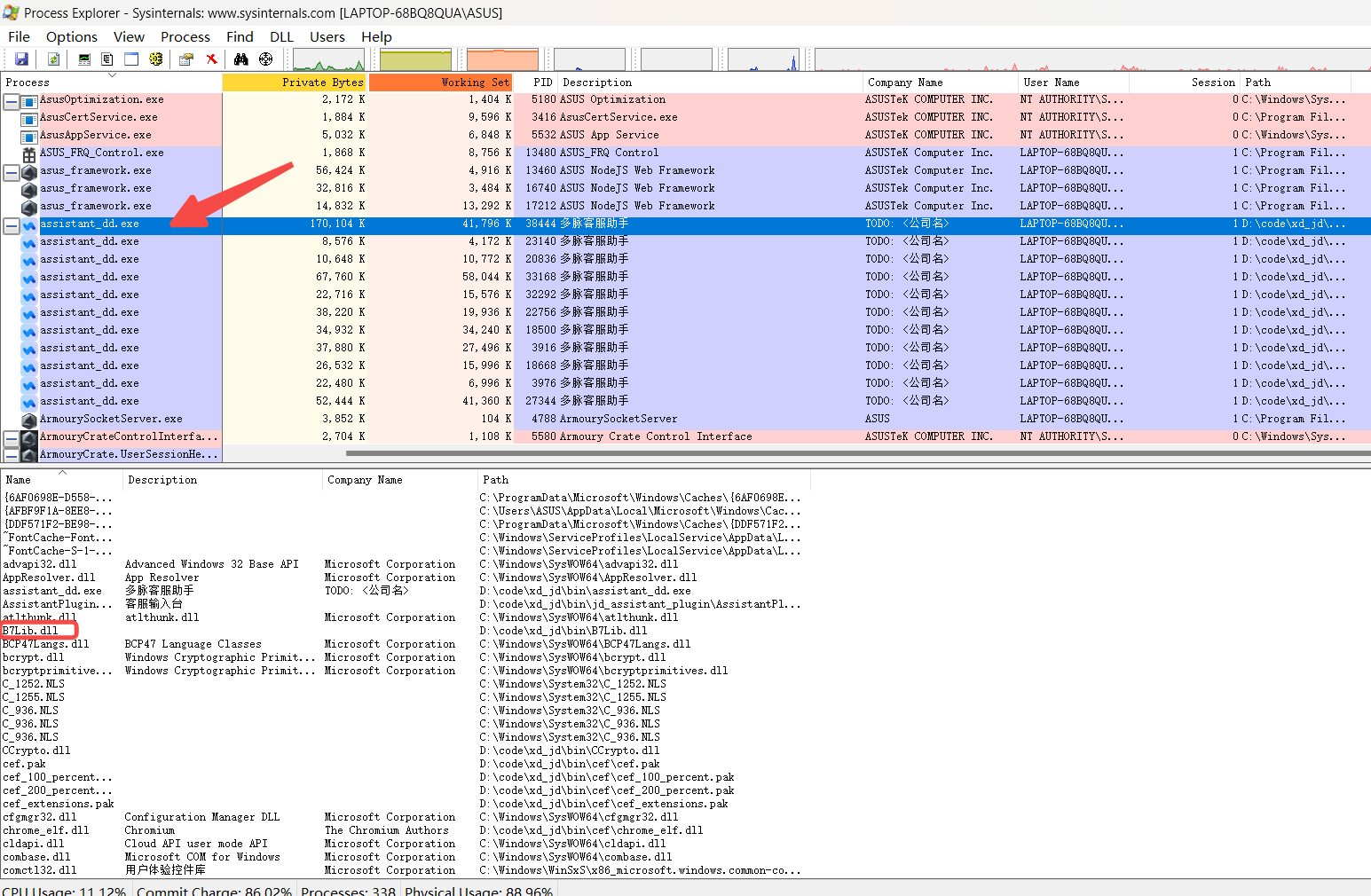
Task: Click the crosshair Find Window's Process icon
Action: [x=265, y=59]
